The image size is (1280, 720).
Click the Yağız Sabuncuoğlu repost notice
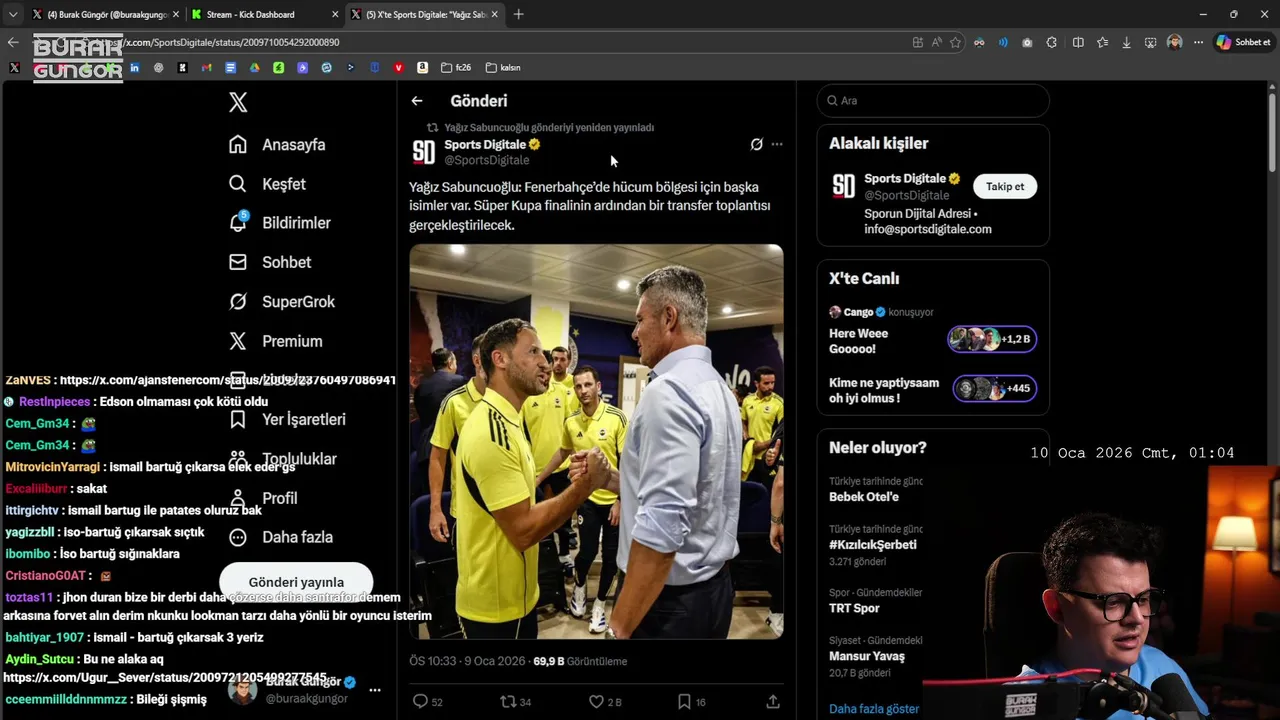click(549, 128)
